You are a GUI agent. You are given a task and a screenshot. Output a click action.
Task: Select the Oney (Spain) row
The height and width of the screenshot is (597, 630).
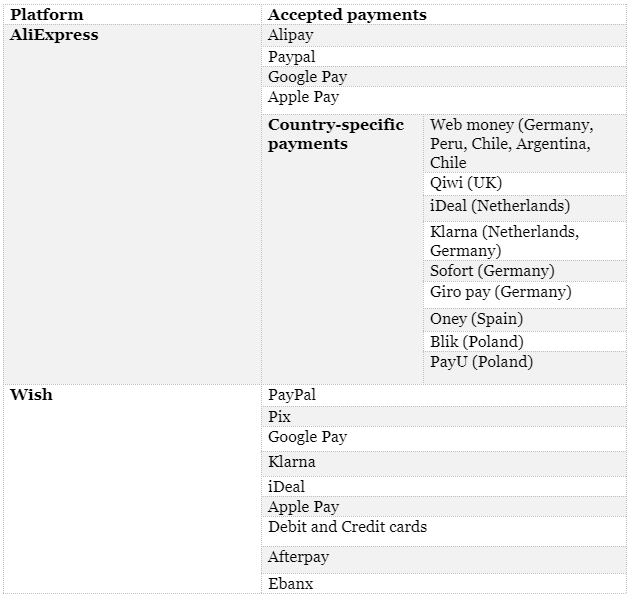476,319
